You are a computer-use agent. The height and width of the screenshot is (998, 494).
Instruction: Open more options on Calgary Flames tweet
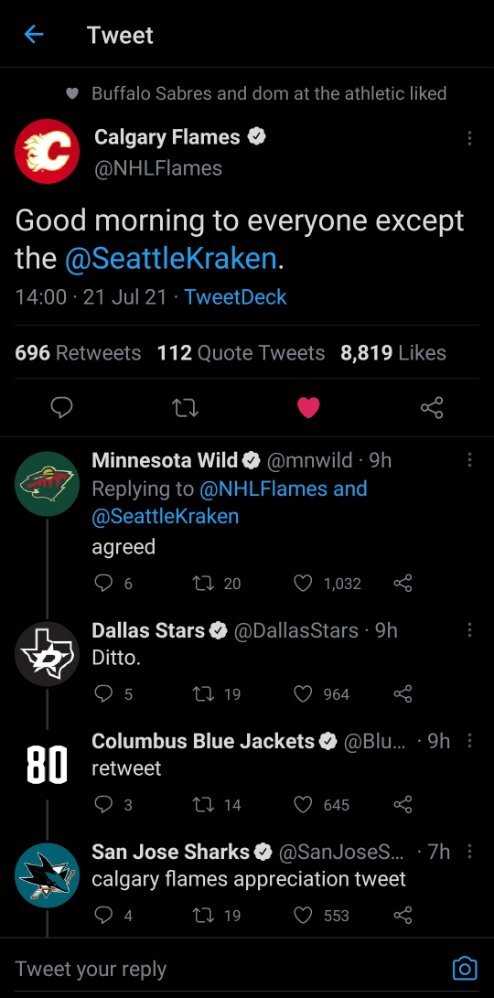pos(470,137)
